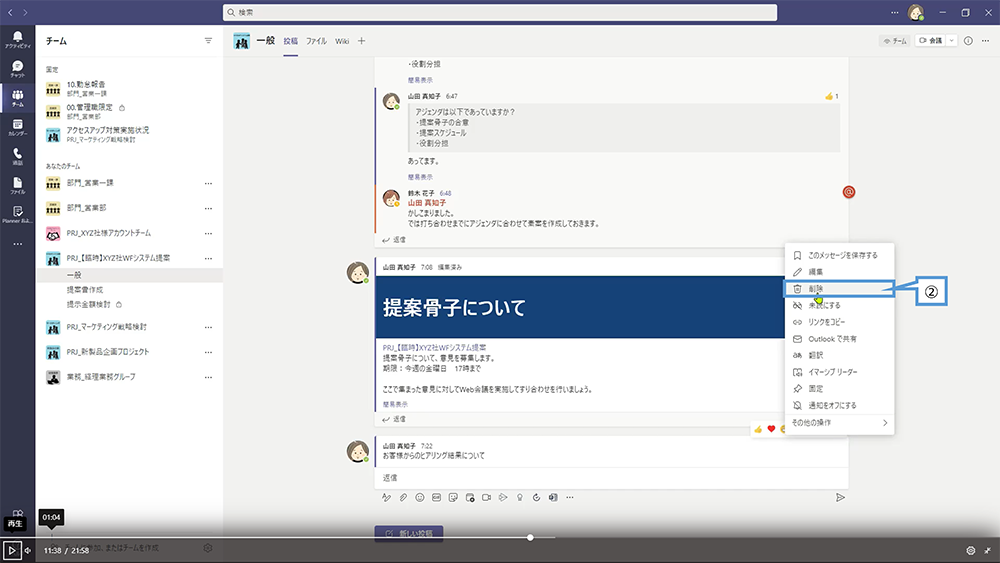Move the video progress slider handle
Screen dimensions: 1000x563
click(530, 537)
